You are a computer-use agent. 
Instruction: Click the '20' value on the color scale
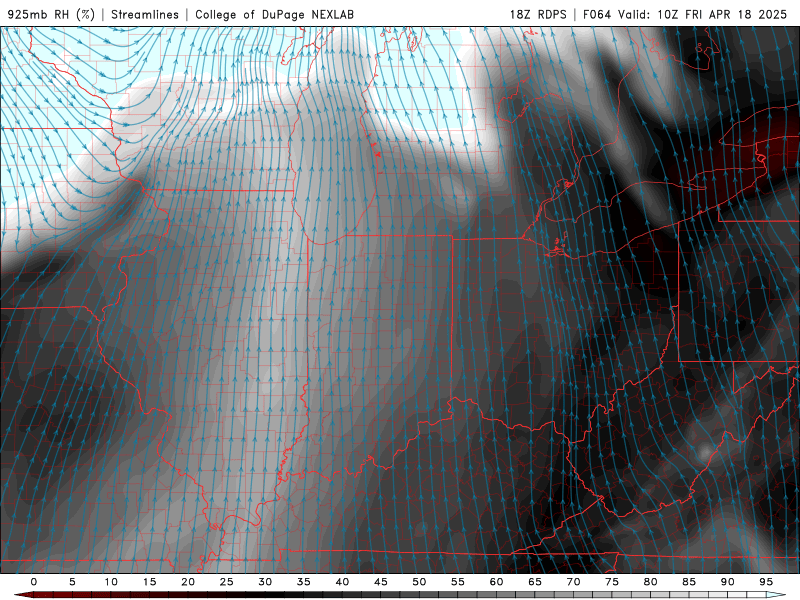tap(188, 582)
